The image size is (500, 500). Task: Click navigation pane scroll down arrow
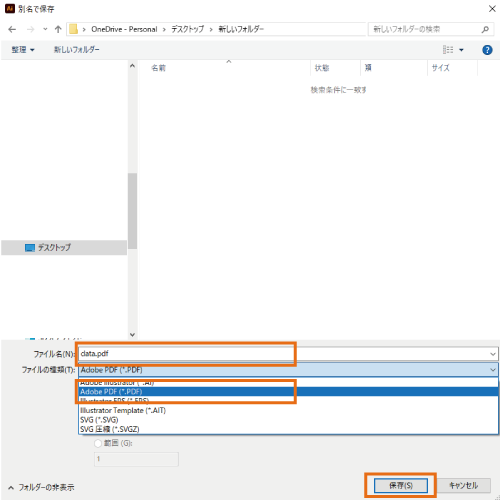click(x=132, y=334)
